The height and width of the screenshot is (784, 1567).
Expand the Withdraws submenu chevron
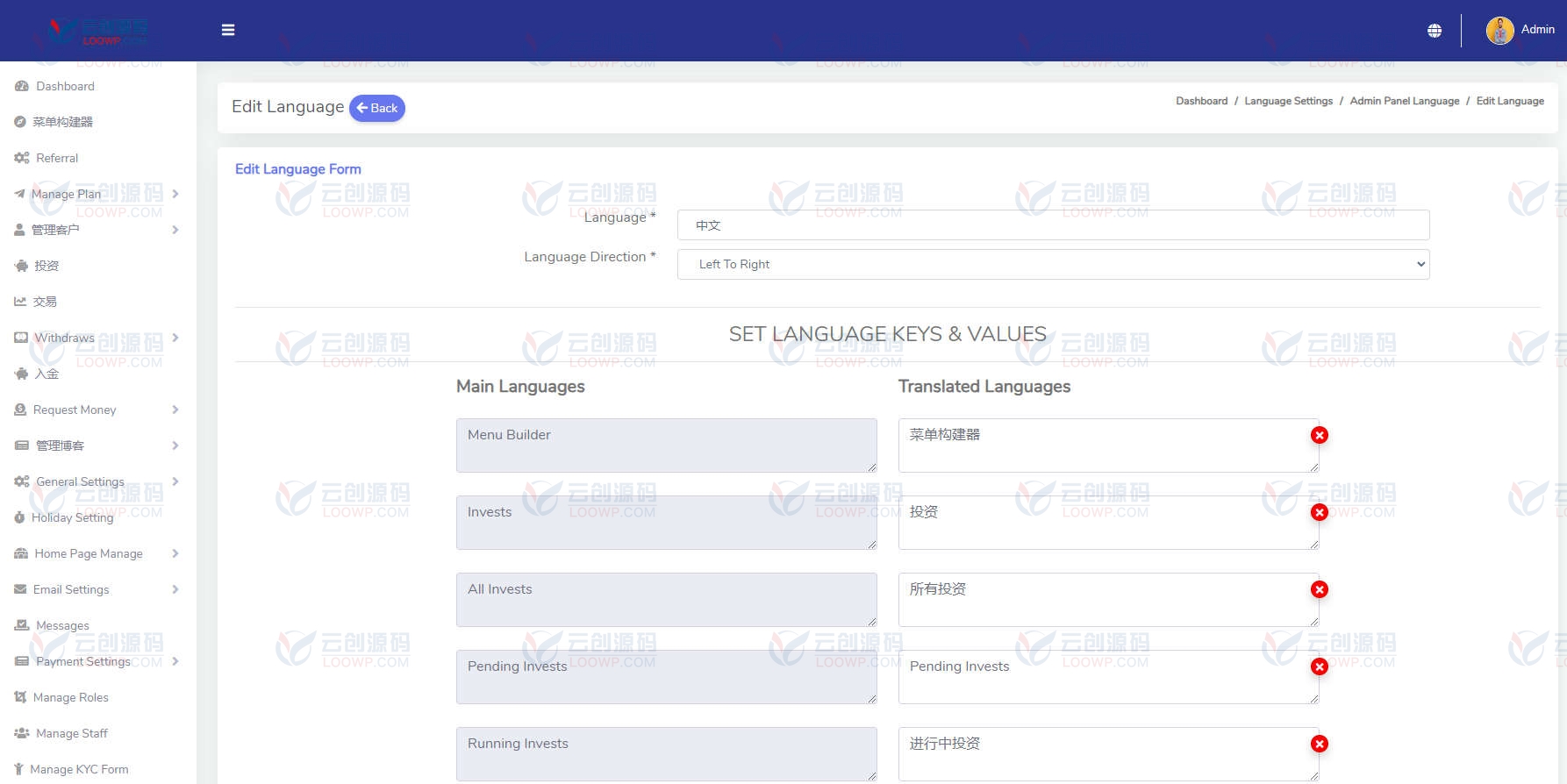pos(175,338)
